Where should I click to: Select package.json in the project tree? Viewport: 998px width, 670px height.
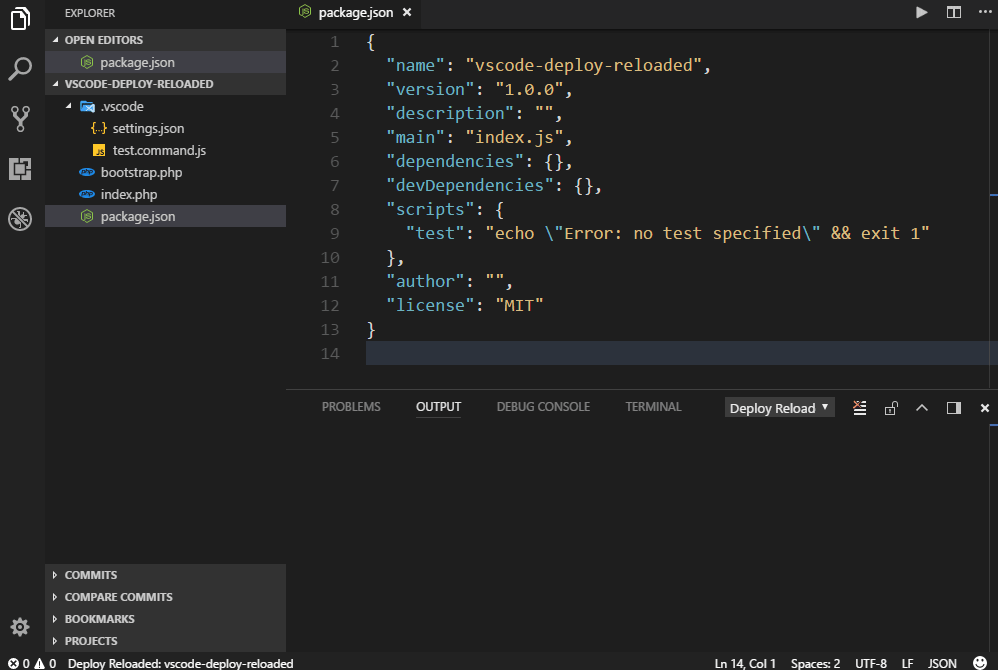point(165,216)
